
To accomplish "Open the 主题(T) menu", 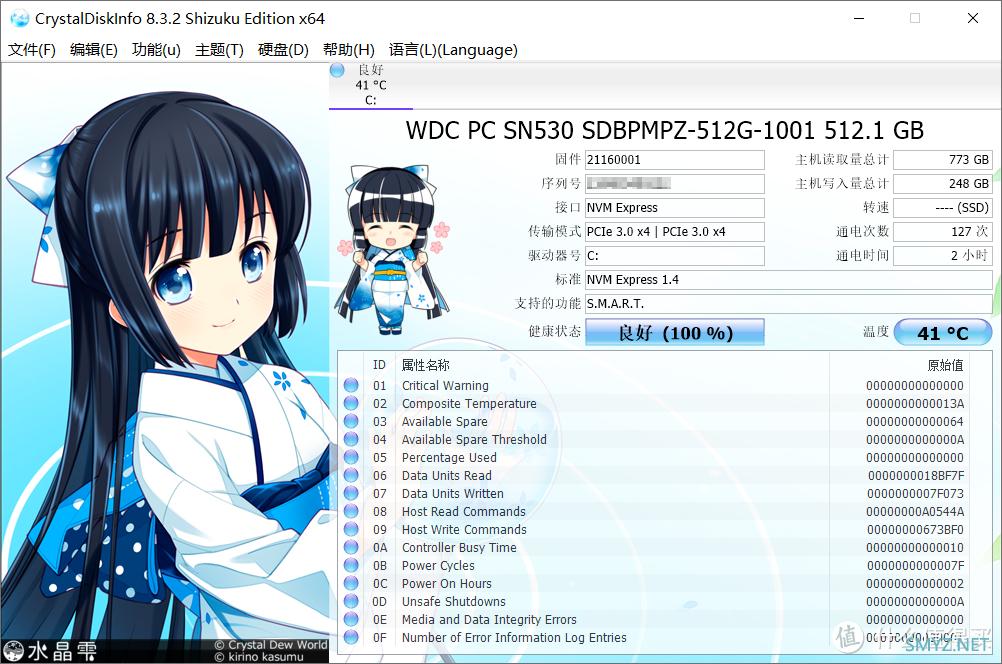I will click(219, 50).
